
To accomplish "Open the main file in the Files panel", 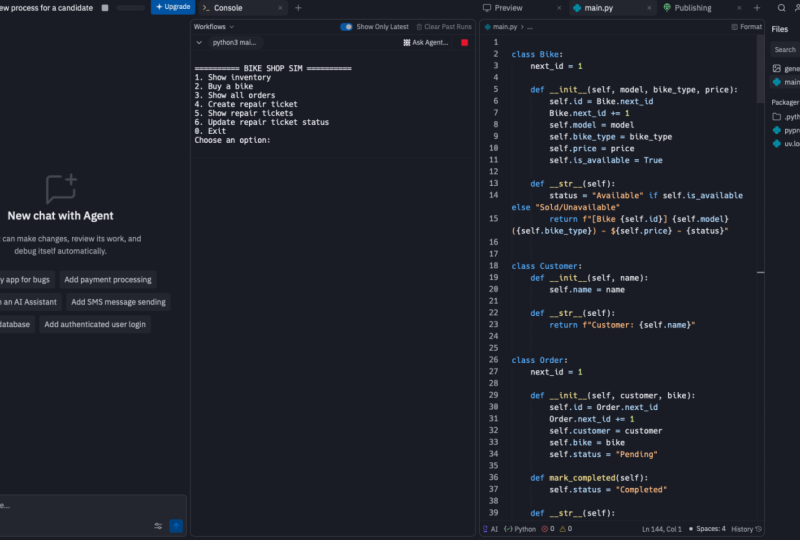I will pos(786,82).
